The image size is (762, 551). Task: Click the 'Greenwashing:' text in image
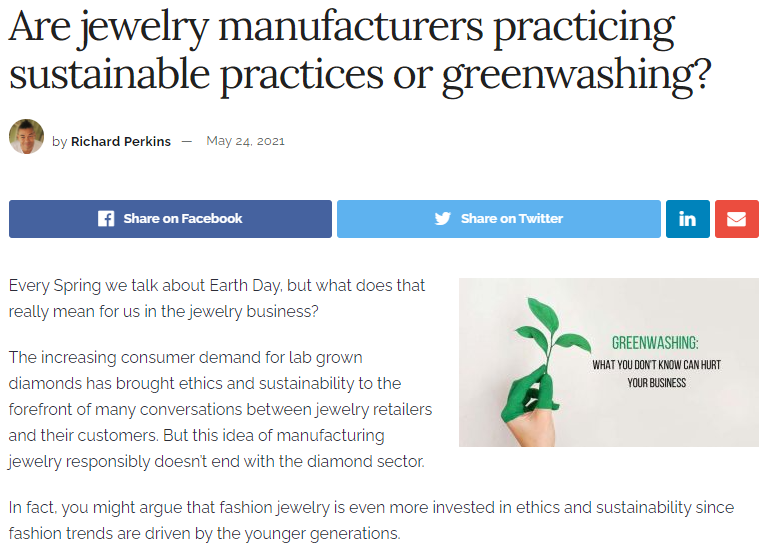click(655, 343)
